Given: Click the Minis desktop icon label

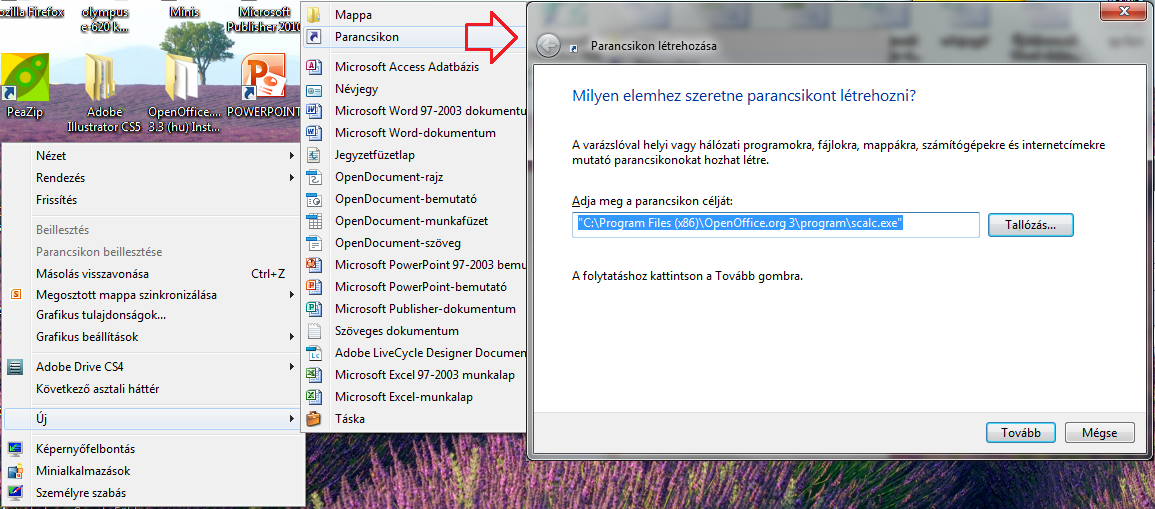Looking at the screenshot, I should point(184,13).
